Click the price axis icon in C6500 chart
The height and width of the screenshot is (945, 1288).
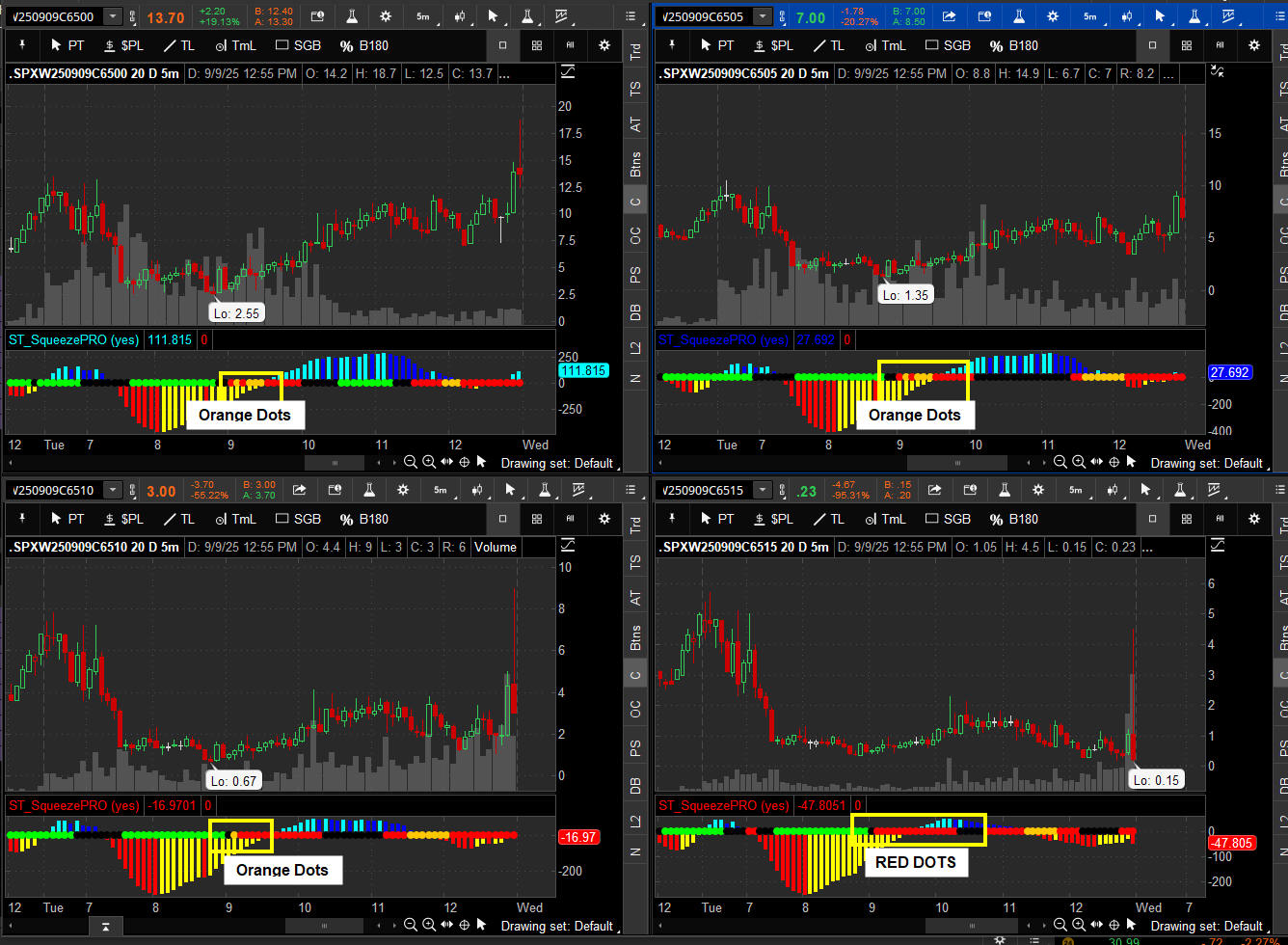coord(567,71)
